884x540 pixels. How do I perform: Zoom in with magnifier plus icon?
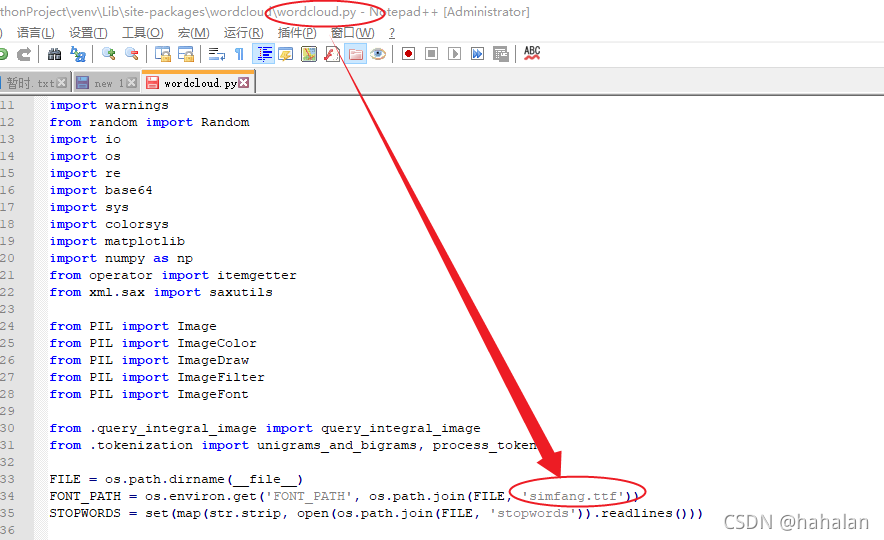[x=108, y=54]
